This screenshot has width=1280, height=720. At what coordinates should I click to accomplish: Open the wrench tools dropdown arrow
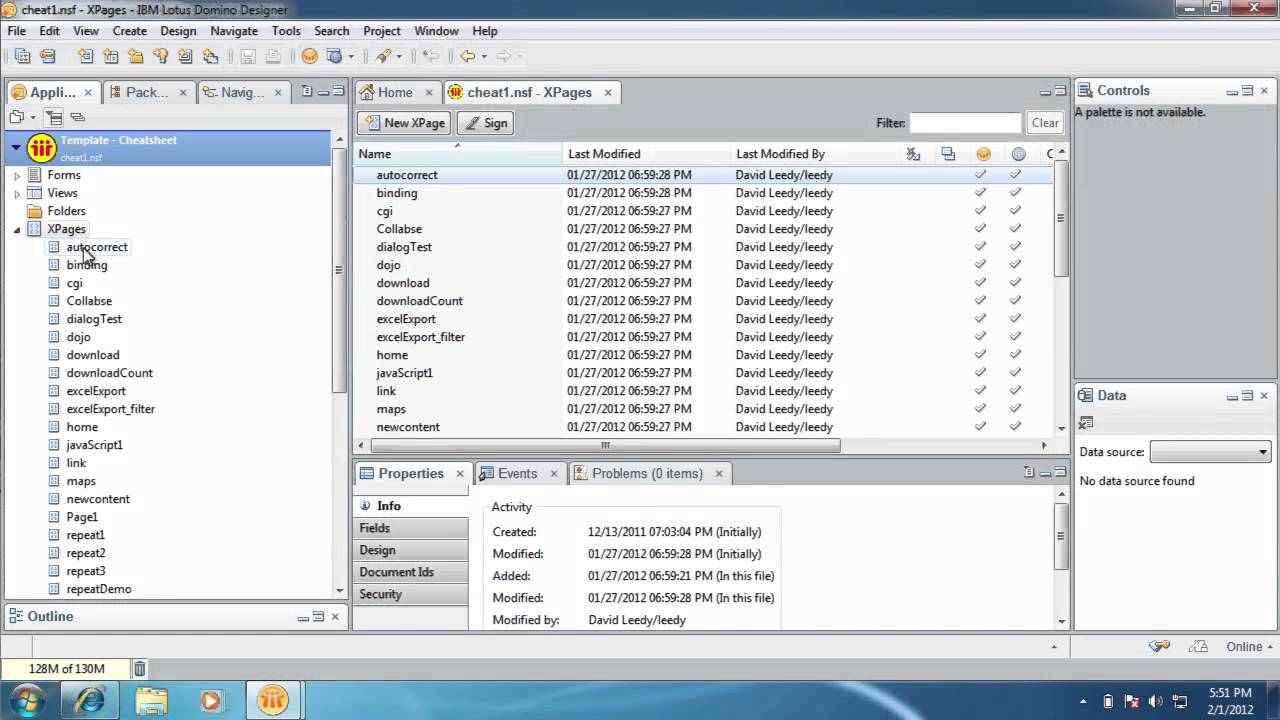pyautogui.click(x=399, y=57)
